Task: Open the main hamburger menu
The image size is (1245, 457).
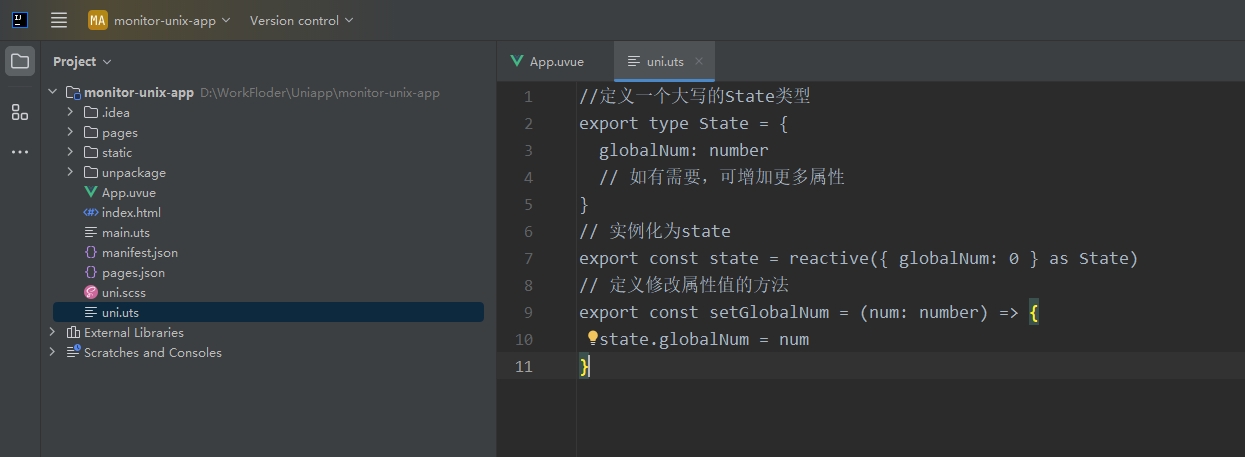Action: point(59,20)
